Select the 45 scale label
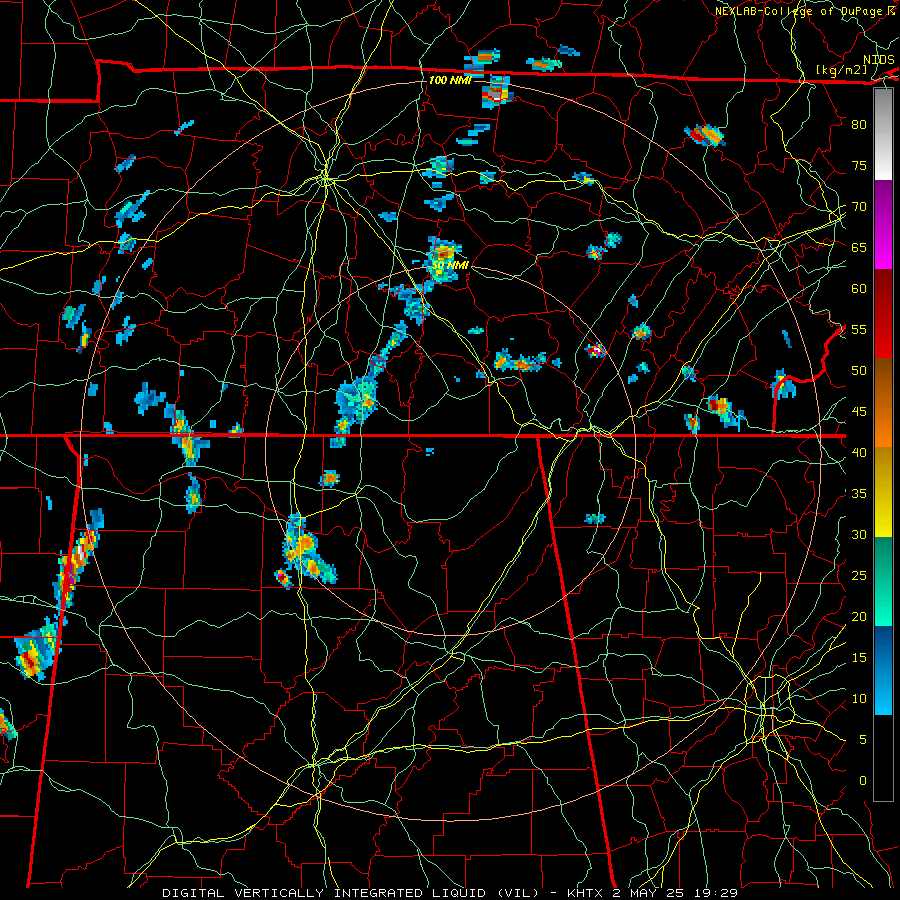The width and height of the screenshot is (900, 900). click(x=859, y=412)
